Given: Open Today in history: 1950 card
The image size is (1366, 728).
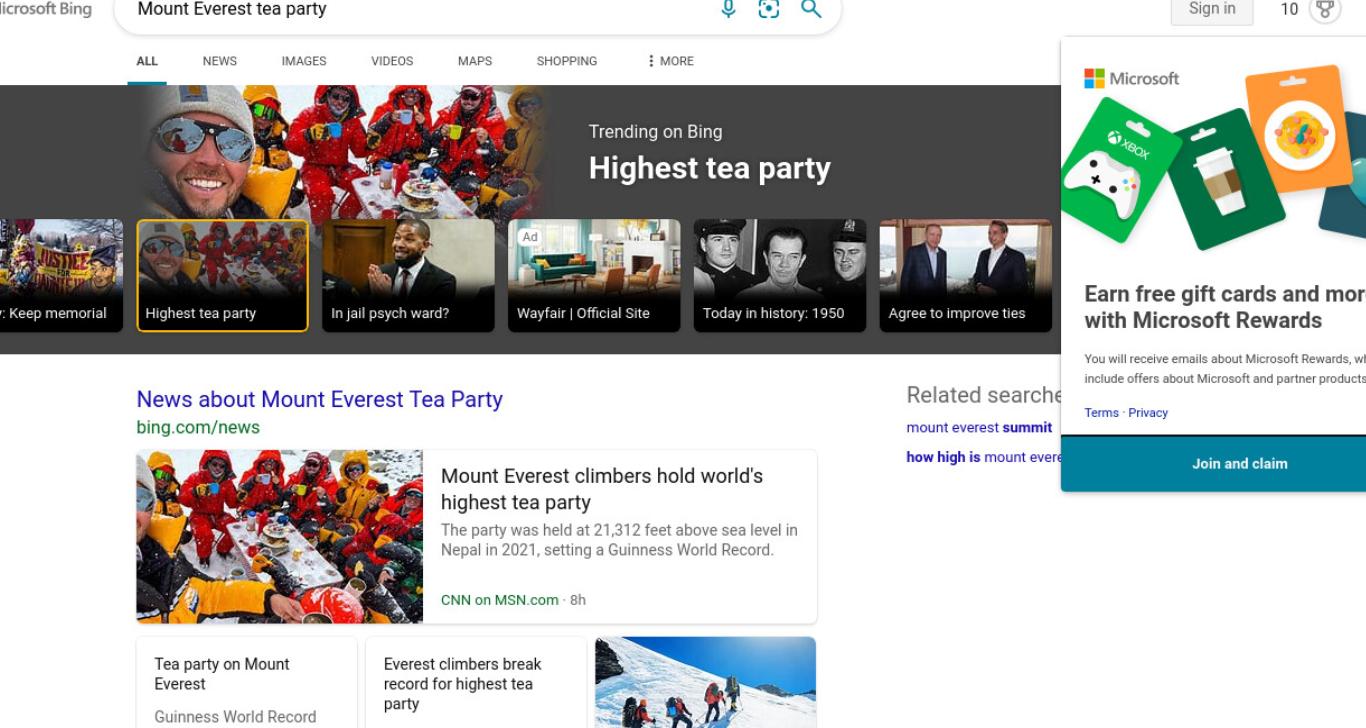Looking at the screenshot, I should click(x=780, y=275).
